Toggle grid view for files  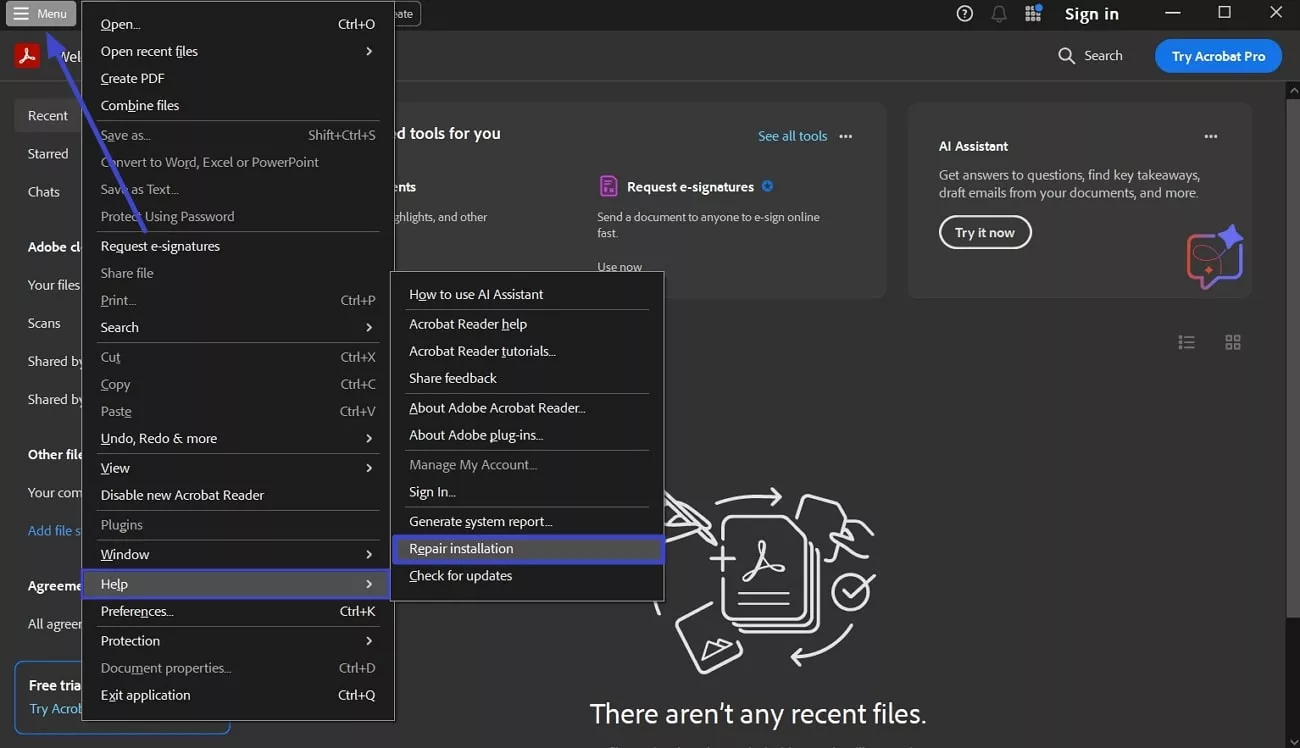pos(1232,341)
